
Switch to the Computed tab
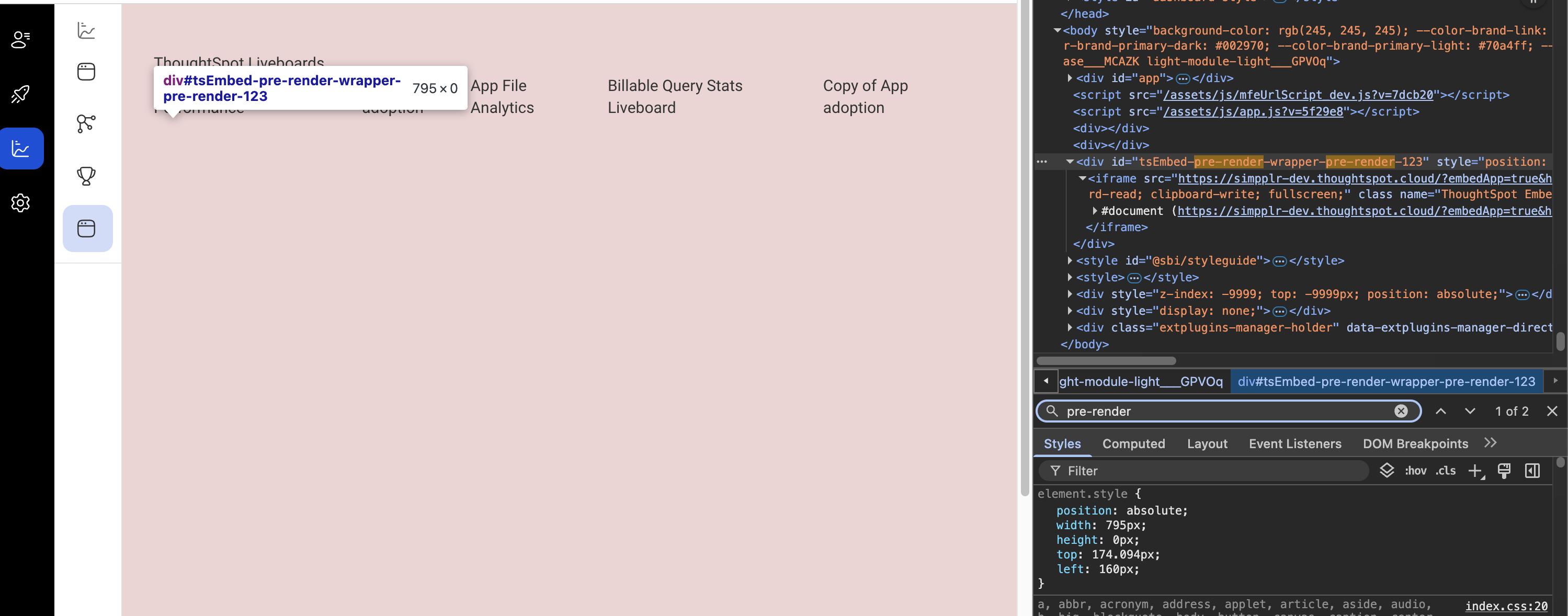tap(1133, 444)
